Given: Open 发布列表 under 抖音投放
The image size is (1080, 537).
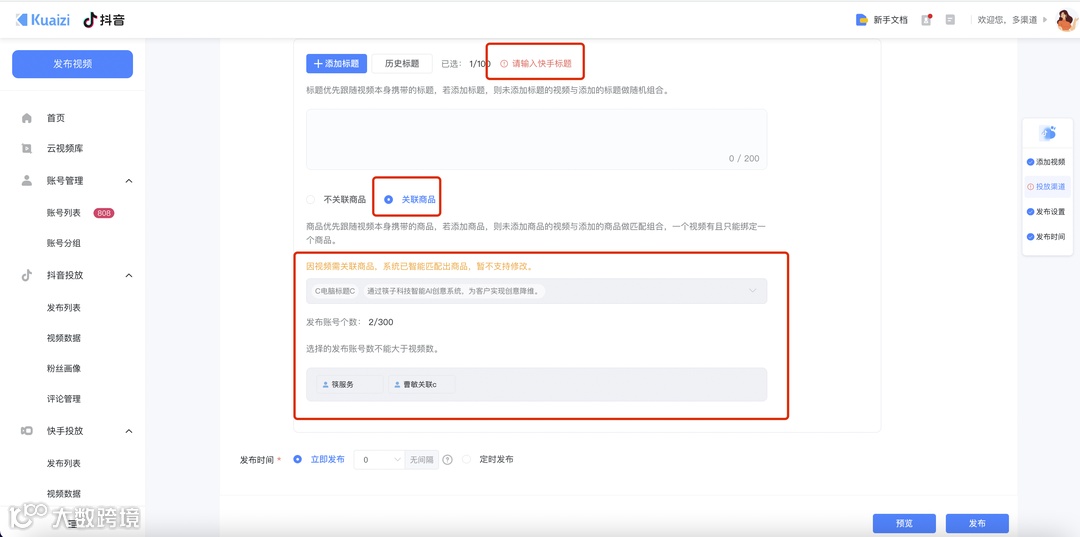Looking at the screenshot, I should click(63, 308).
